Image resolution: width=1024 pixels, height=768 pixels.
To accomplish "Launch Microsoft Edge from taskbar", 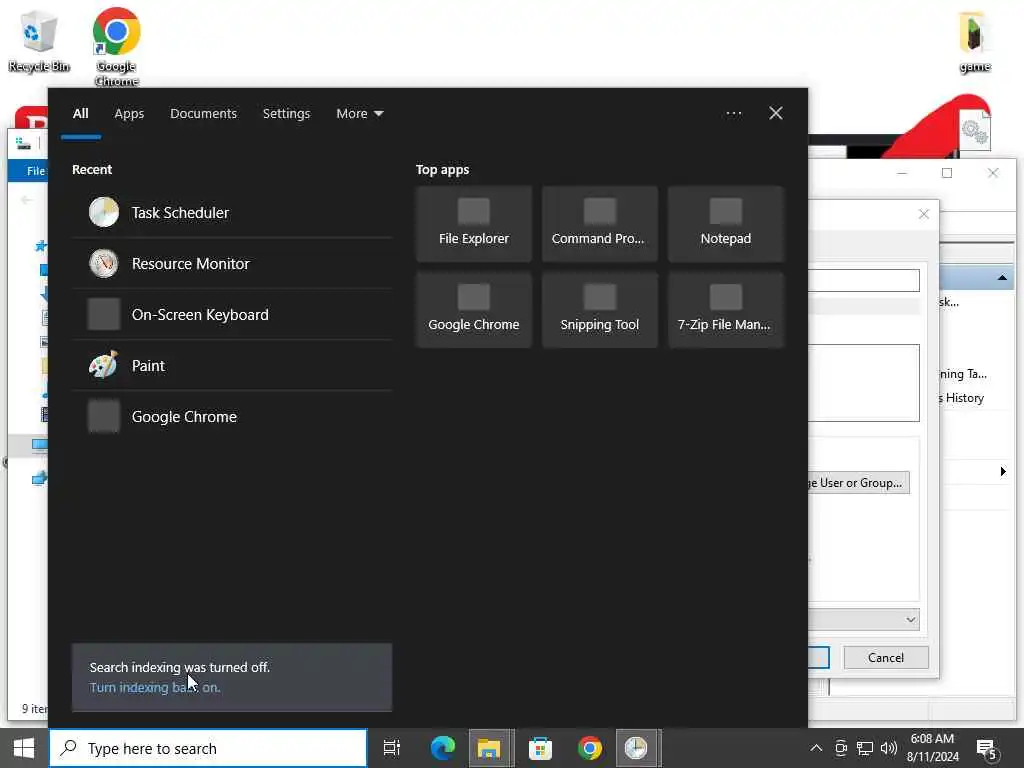I will click(442, 748).
